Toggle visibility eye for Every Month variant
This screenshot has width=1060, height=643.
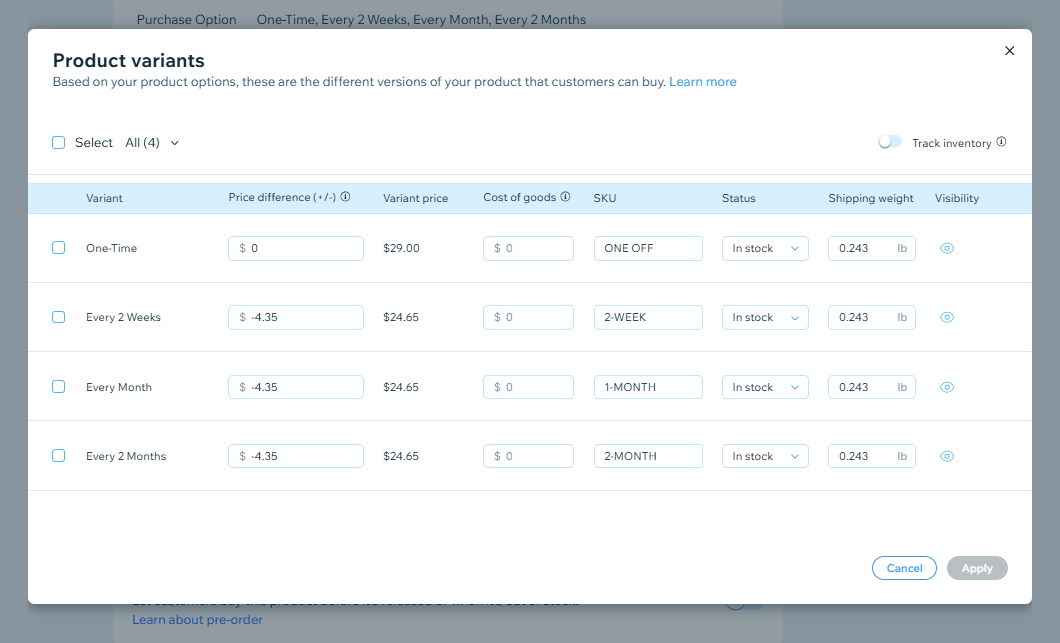[947, 387]
